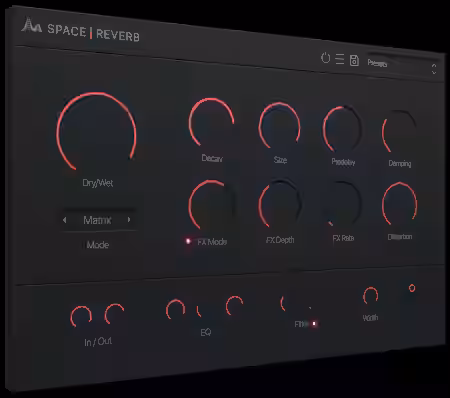Click the "EQ" label
Image resolution: width=450 pixels, height=398 pixels.
206,332
